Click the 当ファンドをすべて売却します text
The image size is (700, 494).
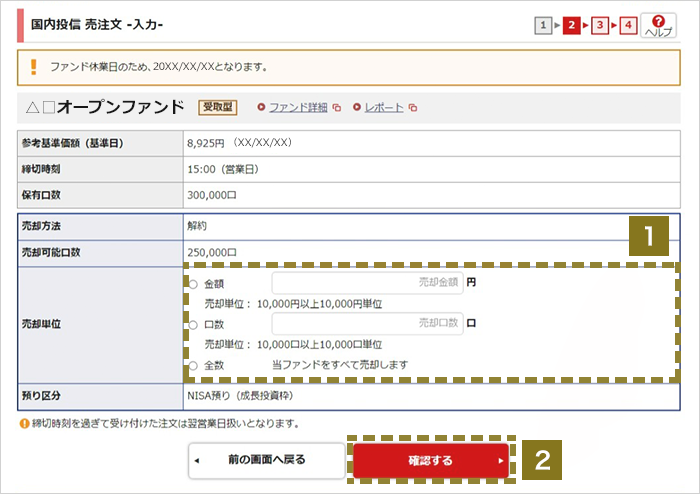click(340, 365)
